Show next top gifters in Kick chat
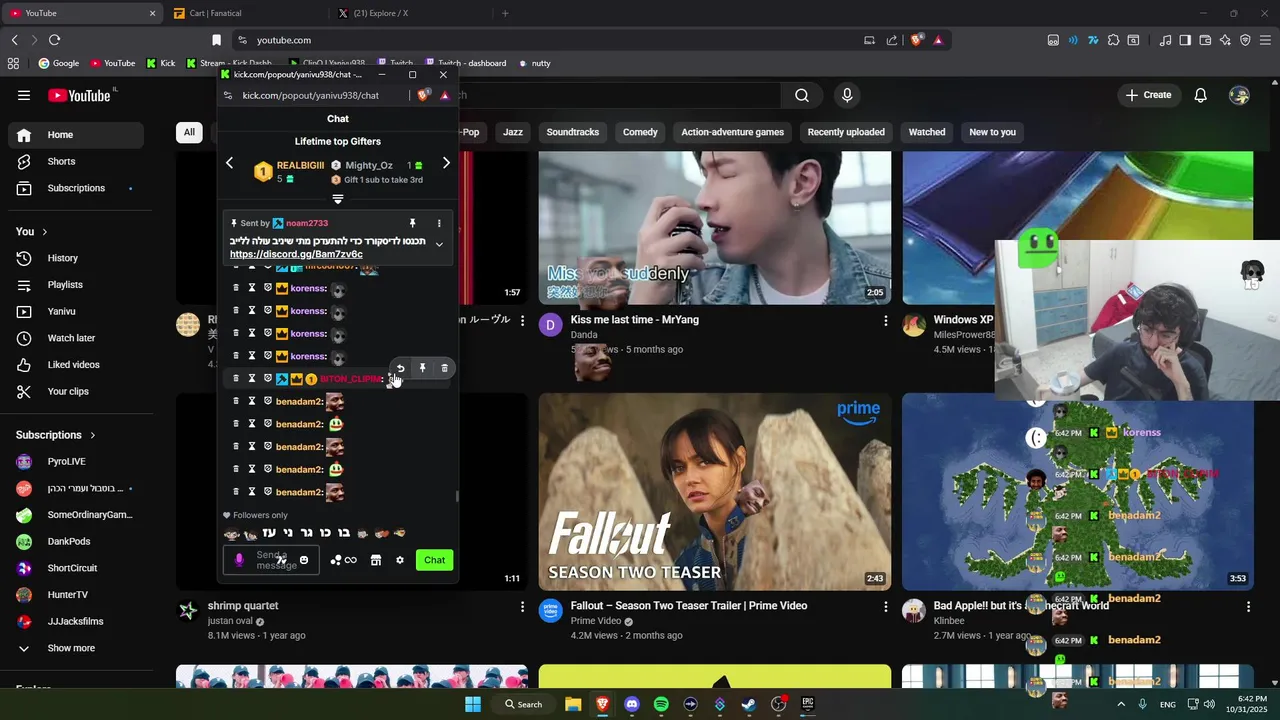This screenshot has width=1280, height=720. click(446, 163)
